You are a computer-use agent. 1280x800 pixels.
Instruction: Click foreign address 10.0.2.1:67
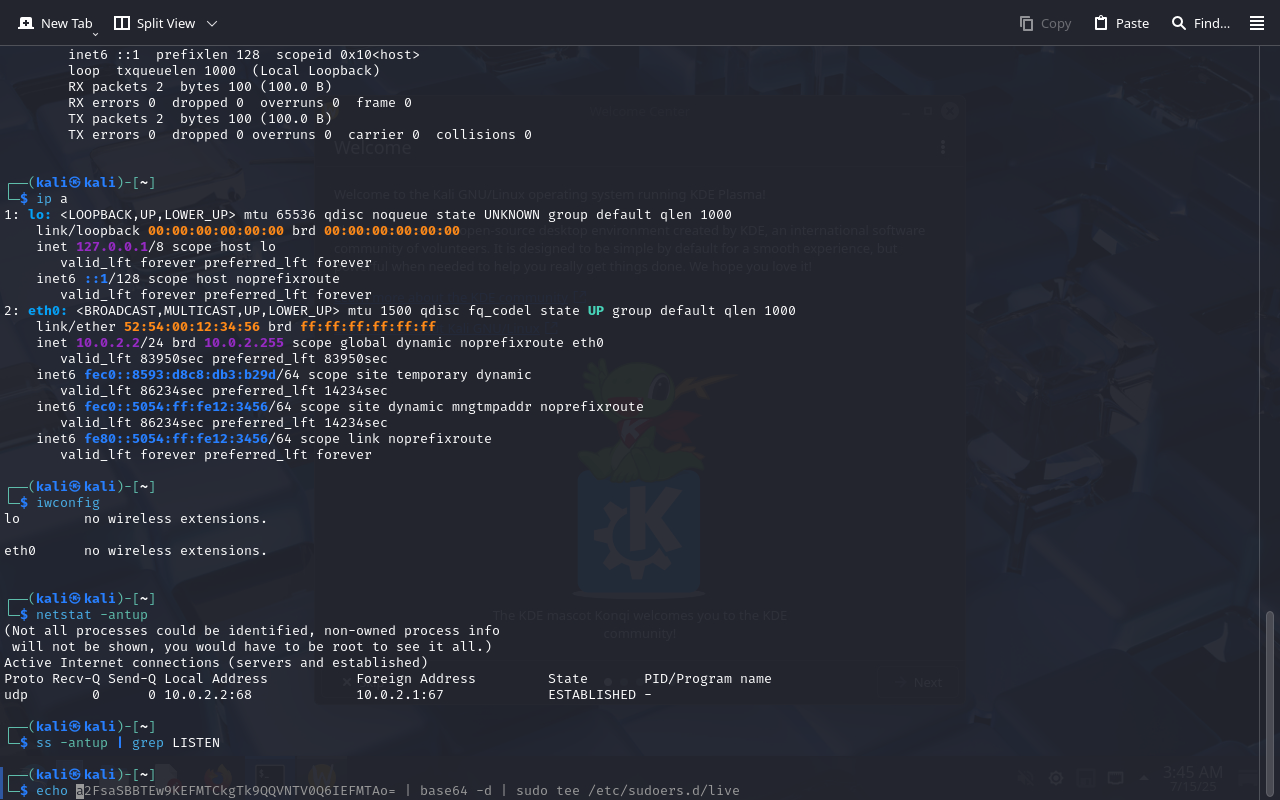click(400, 695)
